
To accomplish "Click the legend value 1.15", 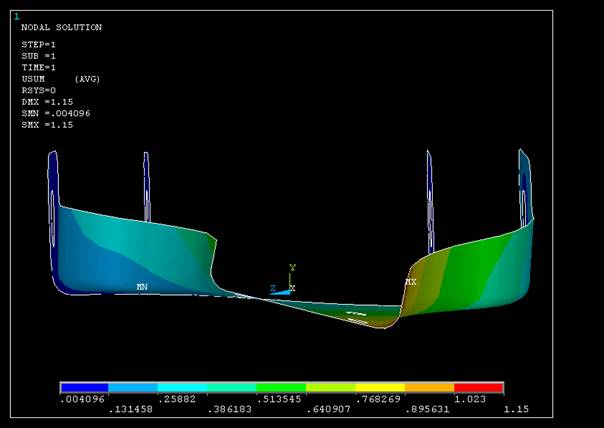I will [x=516, y=409].
